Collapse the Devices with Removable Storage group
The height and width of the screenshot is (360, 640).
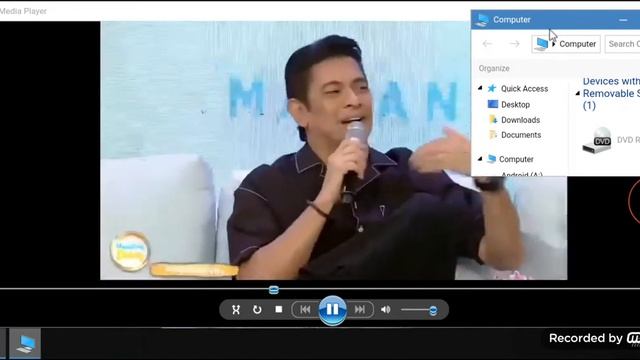coord(578,93)
